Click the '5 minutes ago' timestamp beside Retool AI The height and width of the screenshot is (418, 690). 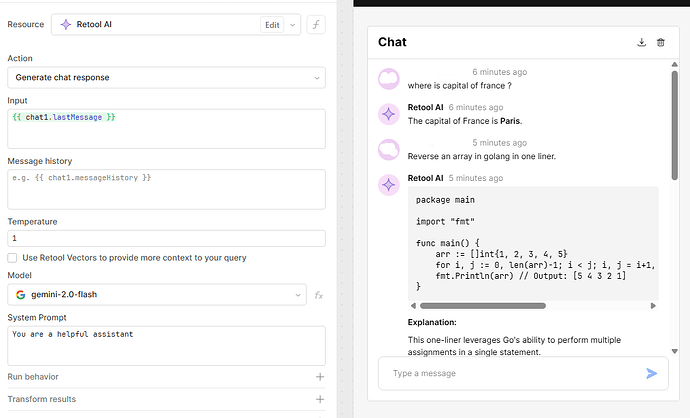coord(476,178)
